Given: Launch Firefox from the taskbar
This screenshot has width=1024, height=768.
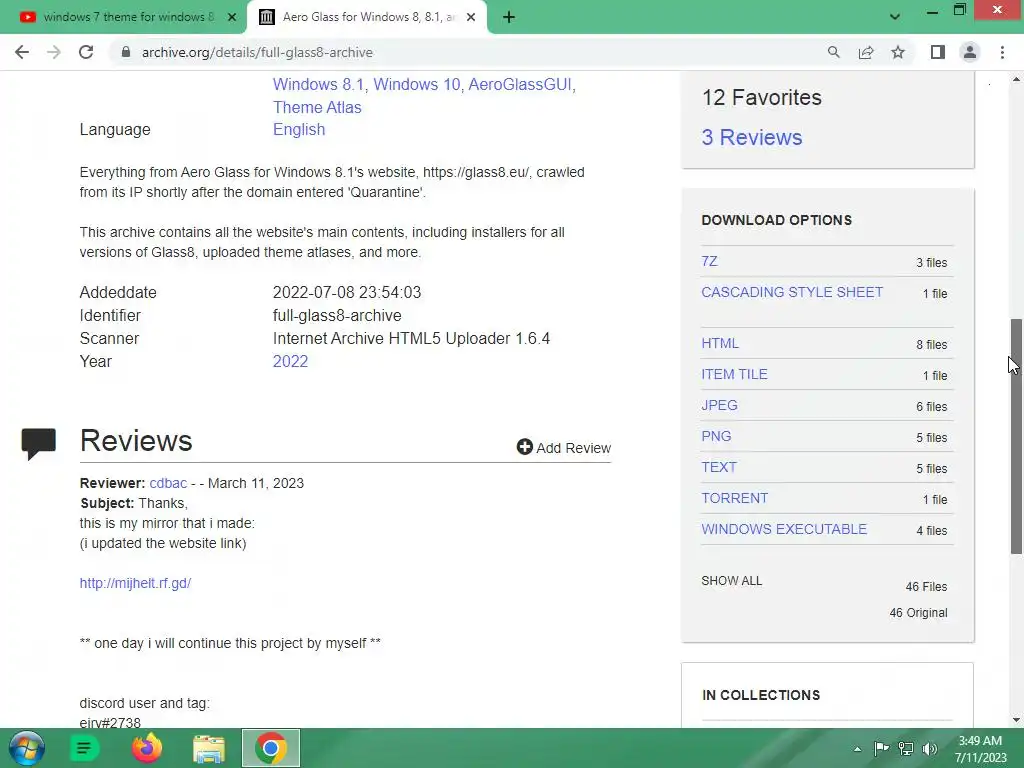Looking at the screenshot, I should (146, 748).
